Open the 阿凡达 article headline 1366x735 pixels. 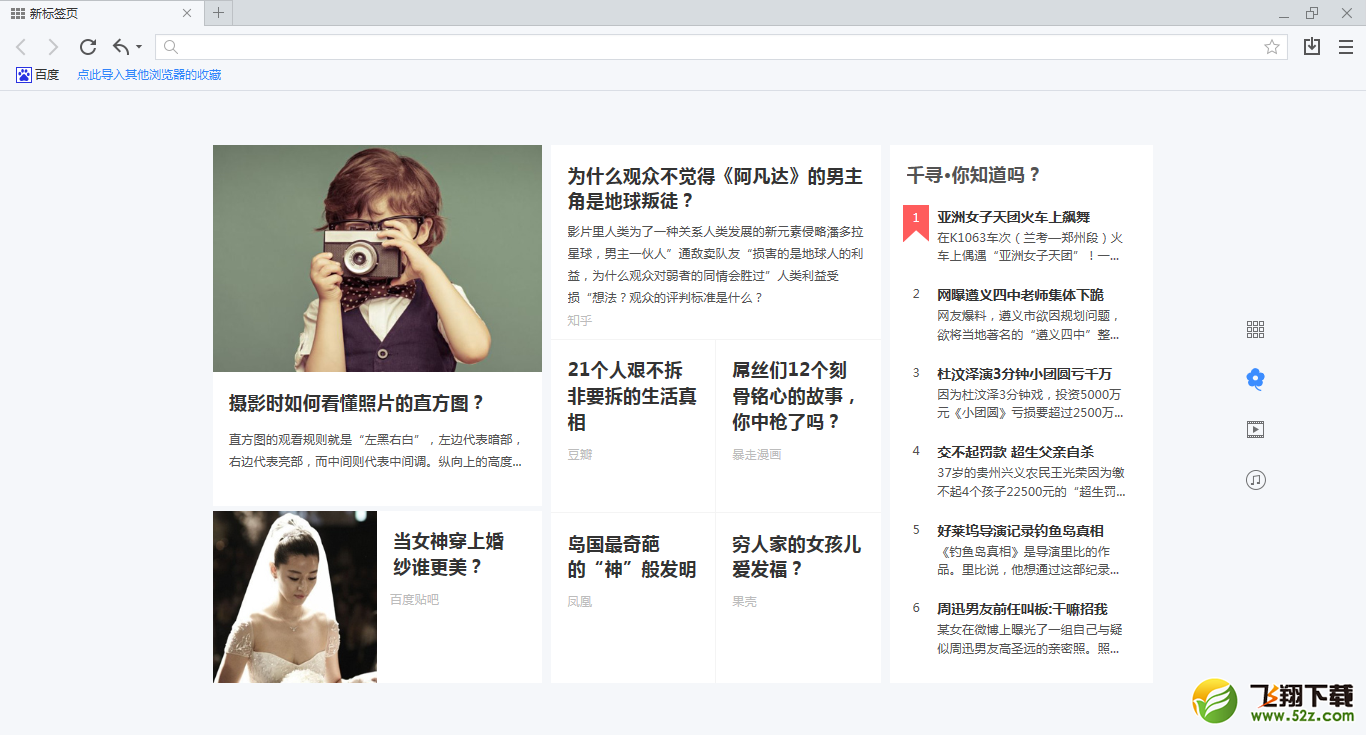point(715,188)
